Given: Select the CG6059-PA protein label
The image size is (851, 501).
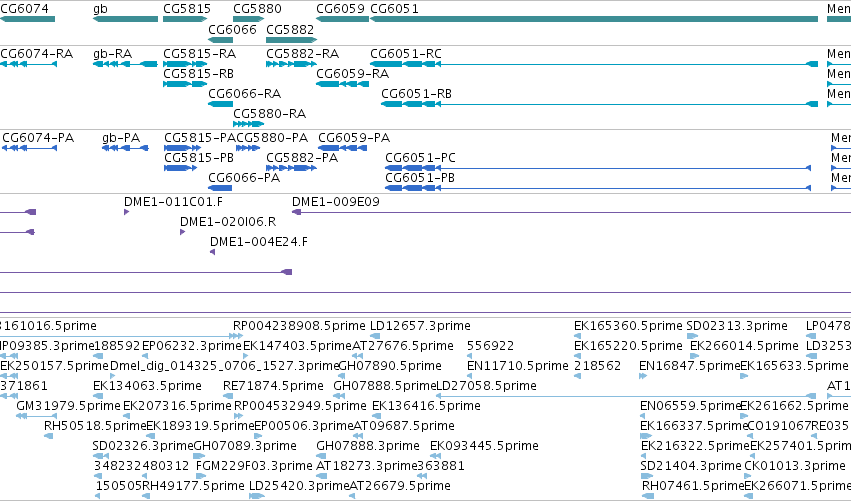Looking at the screenshot, I should (354, 138).
